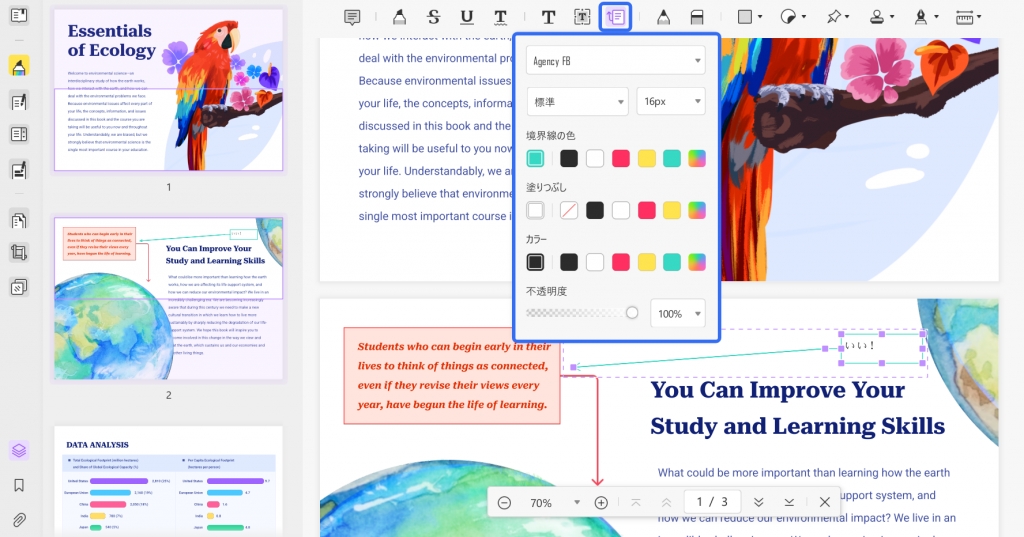1024x537 pixels.
Task: Select the text box tool
Action: 582,17
